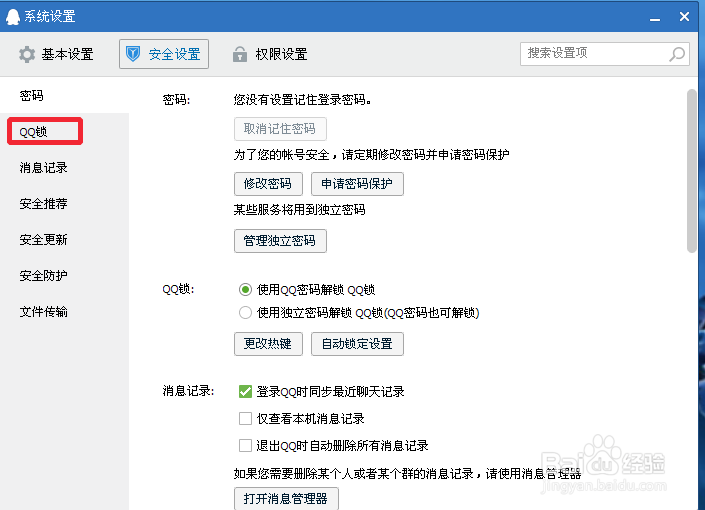Screen dimensions: 705x510
Task: Enable 退出QQ时自动删除所有消息记录 checkbox
Action: click(245, 446)
